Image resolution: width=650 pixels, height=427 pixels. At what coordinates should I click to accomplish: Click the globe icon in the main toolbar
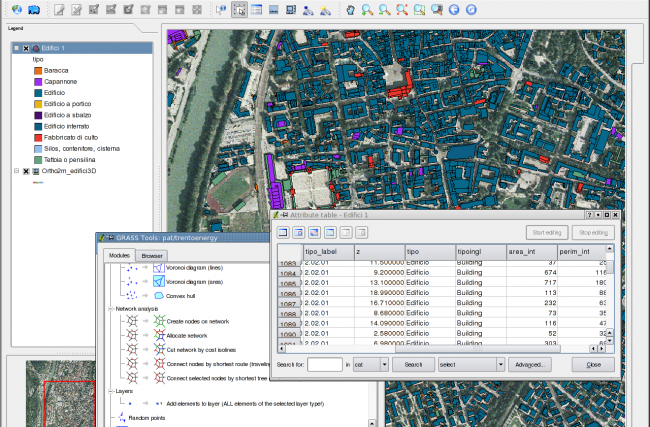[17, 9]
